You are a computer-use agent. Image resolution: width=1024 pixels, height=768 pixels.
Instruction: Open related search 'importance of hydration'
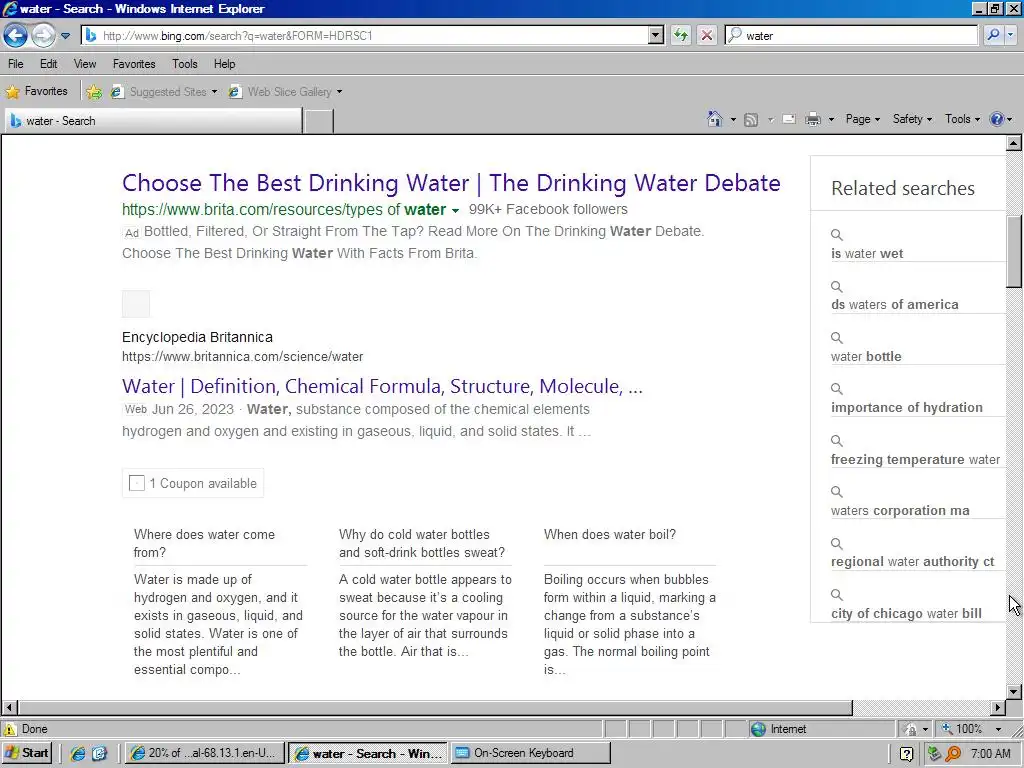906,408
